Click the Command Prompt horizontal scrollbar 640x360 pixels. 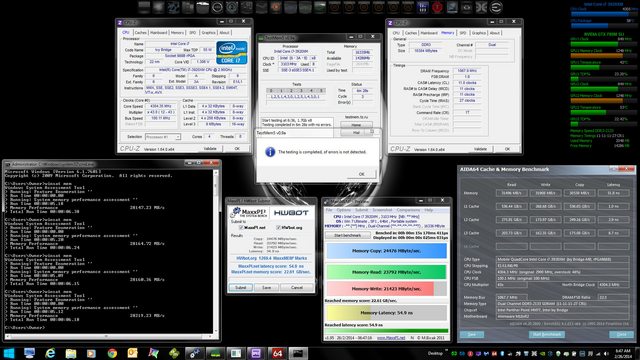(108, 337)
